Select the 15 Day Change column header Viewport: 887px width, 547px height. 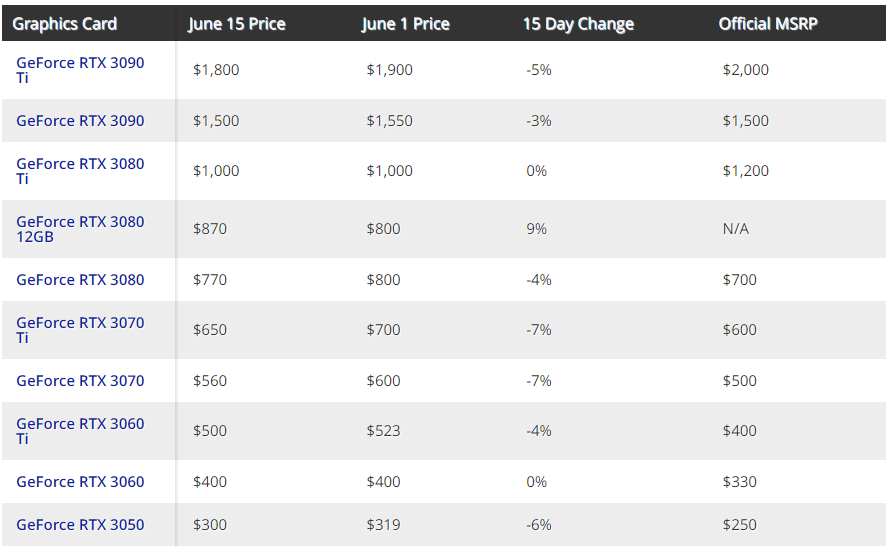pos(578,24)
